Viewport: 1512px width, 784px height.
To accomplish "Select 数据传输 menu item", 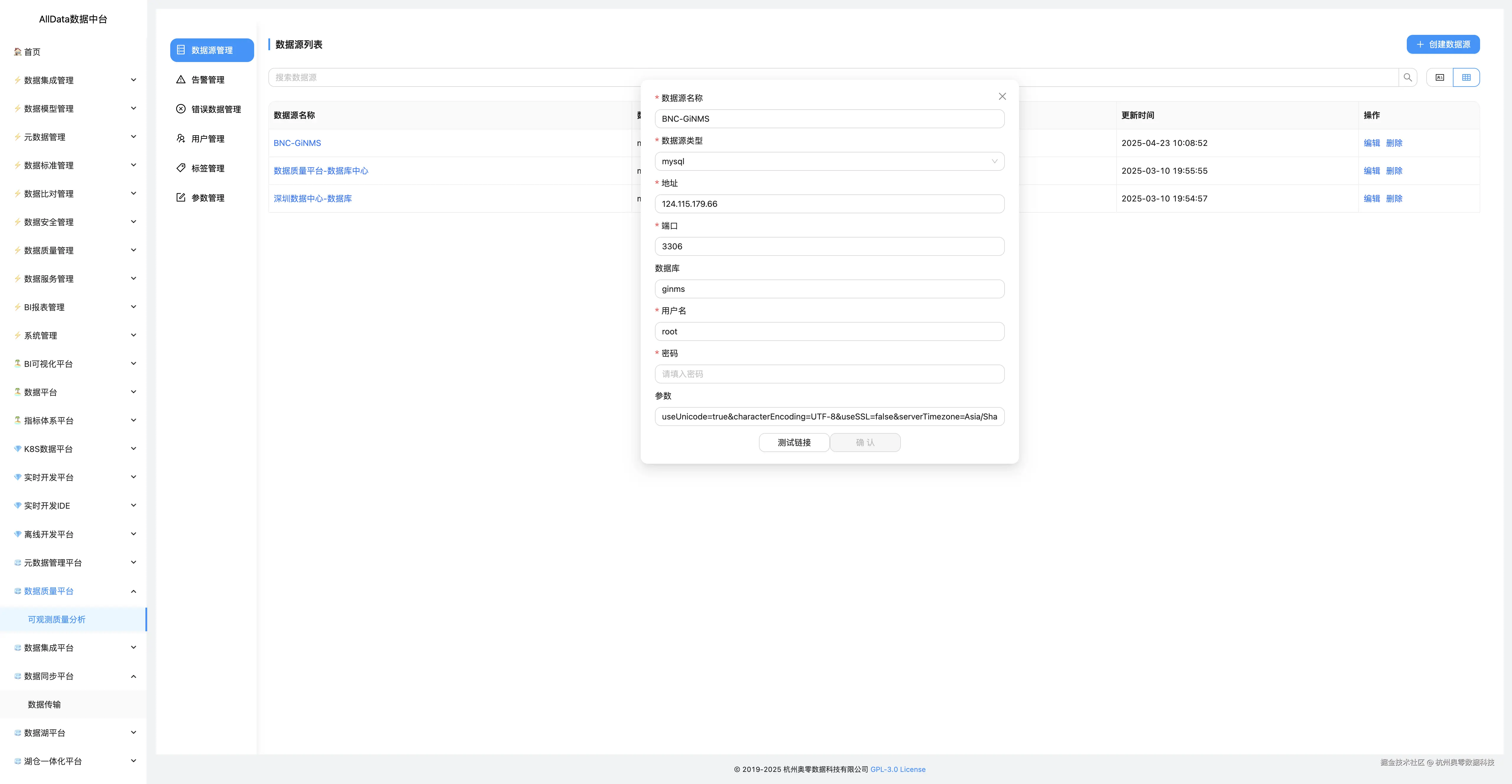I will pyautogui.click(x=45, y=704).
